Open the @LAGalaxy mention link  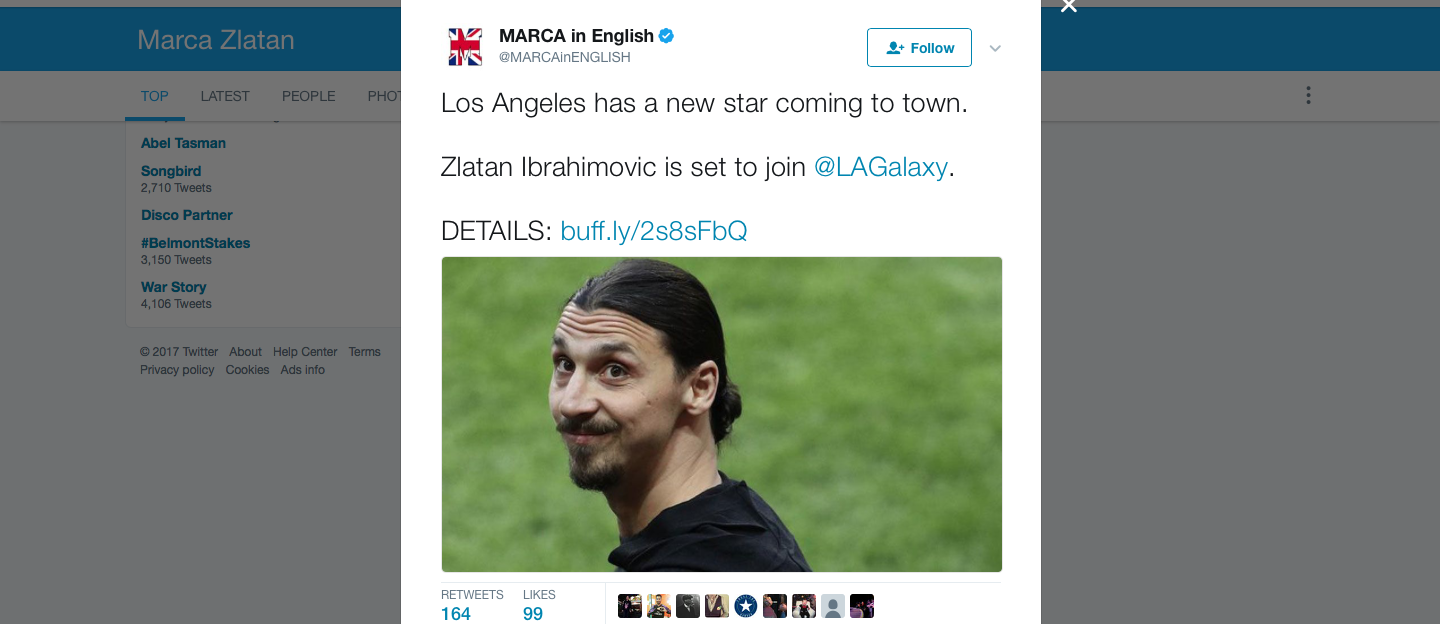pos(881,167)
